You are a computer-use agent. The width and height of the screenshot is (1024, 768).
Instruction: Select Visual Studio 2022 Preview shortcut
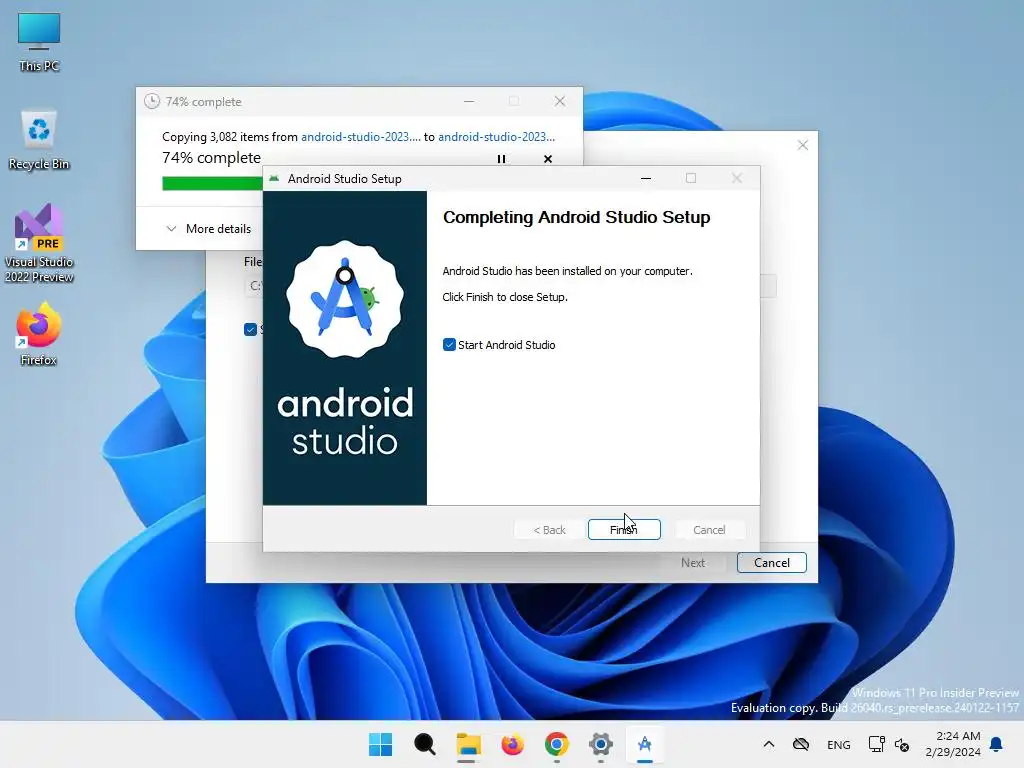39,243
